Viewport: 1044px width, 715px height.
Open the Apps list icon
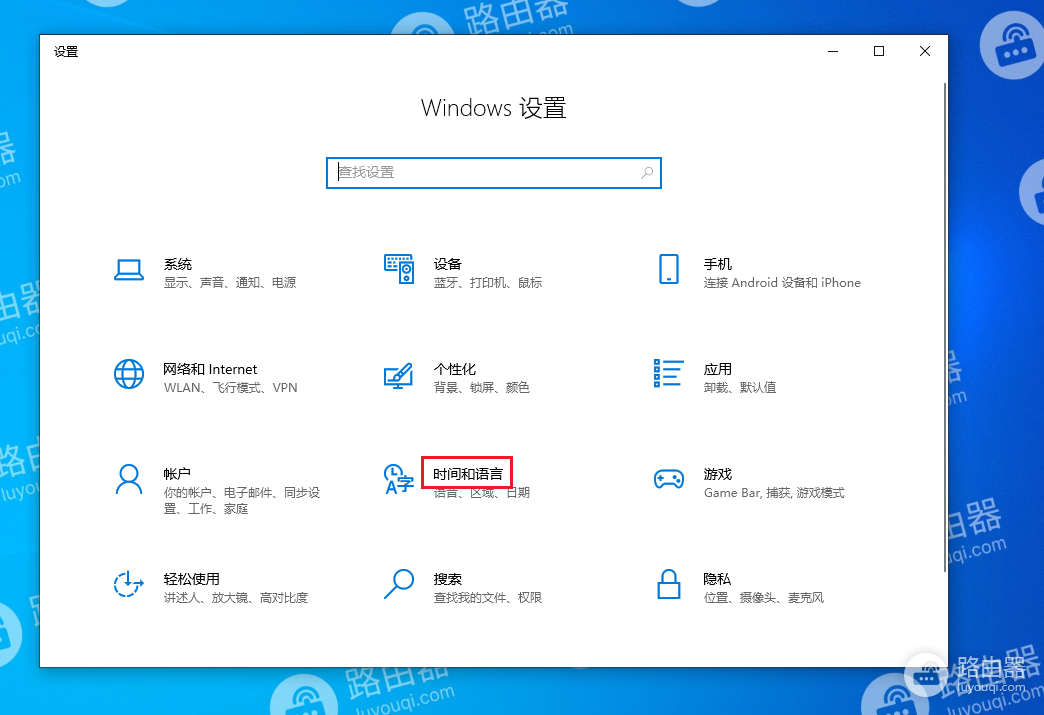(x=668, y=373)
